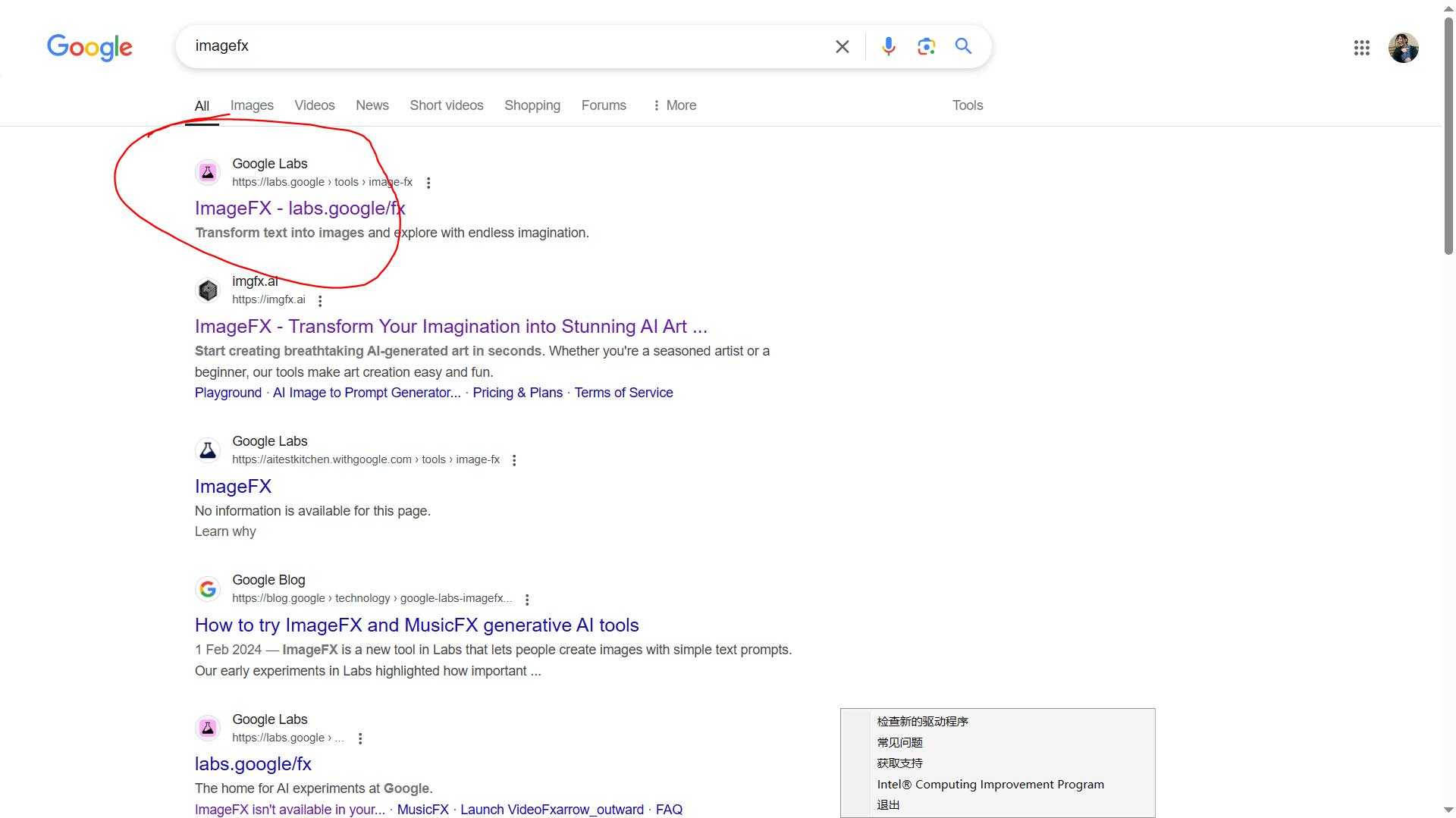Open more options for aitestkitchen result
Viewport: 1456px width, 818px height.
pos(514,460)
